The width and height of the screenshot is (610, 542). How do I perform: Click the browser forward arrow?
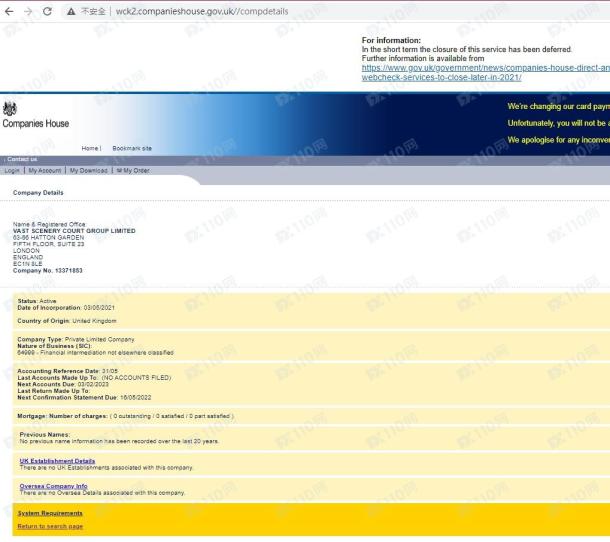point(28,11)
